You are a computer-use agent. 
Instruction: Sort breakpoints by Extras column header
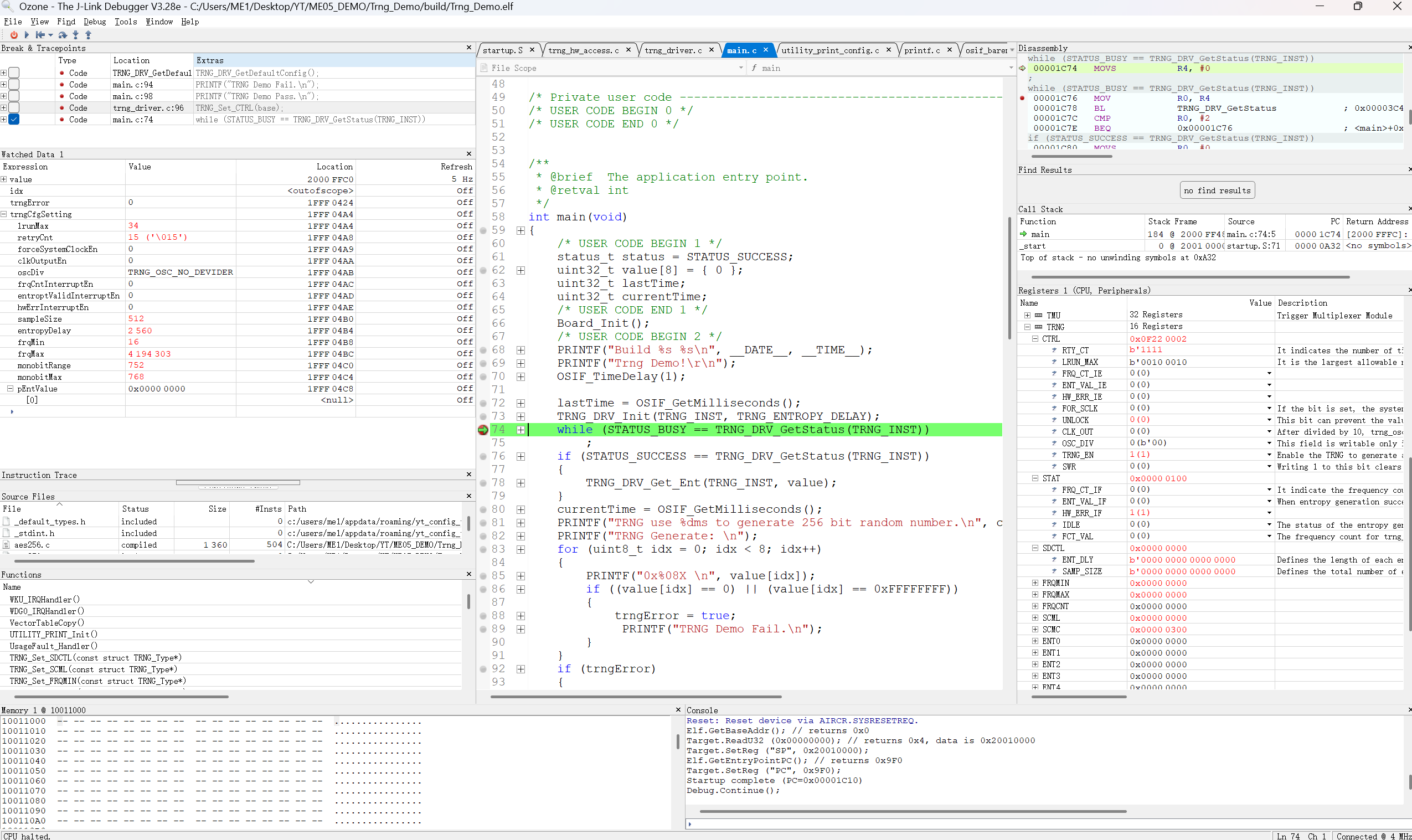click(334, 60)
